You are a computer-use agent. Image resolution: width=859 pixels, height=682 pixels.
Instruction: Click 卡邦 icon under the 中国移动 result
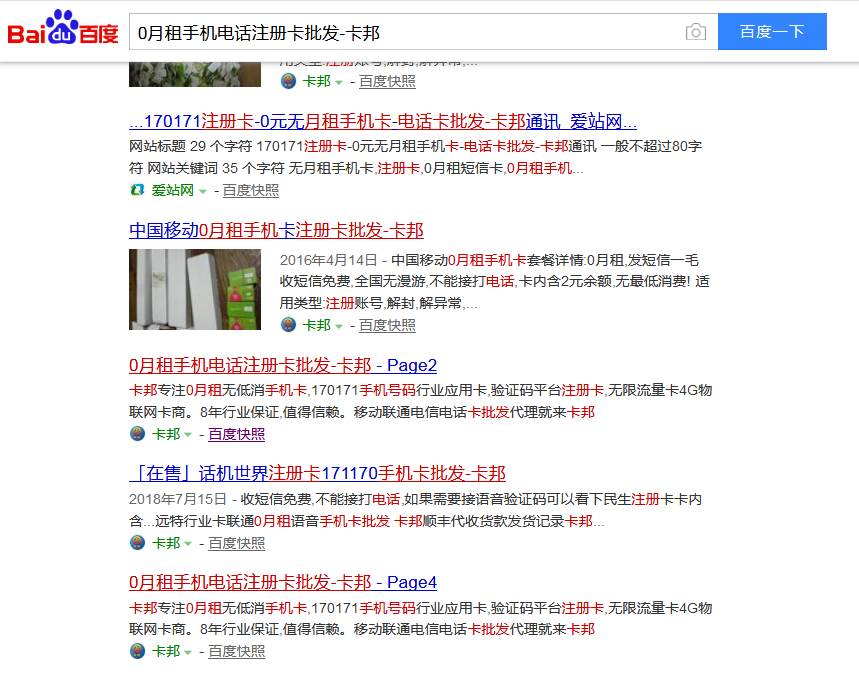[288, 325]
